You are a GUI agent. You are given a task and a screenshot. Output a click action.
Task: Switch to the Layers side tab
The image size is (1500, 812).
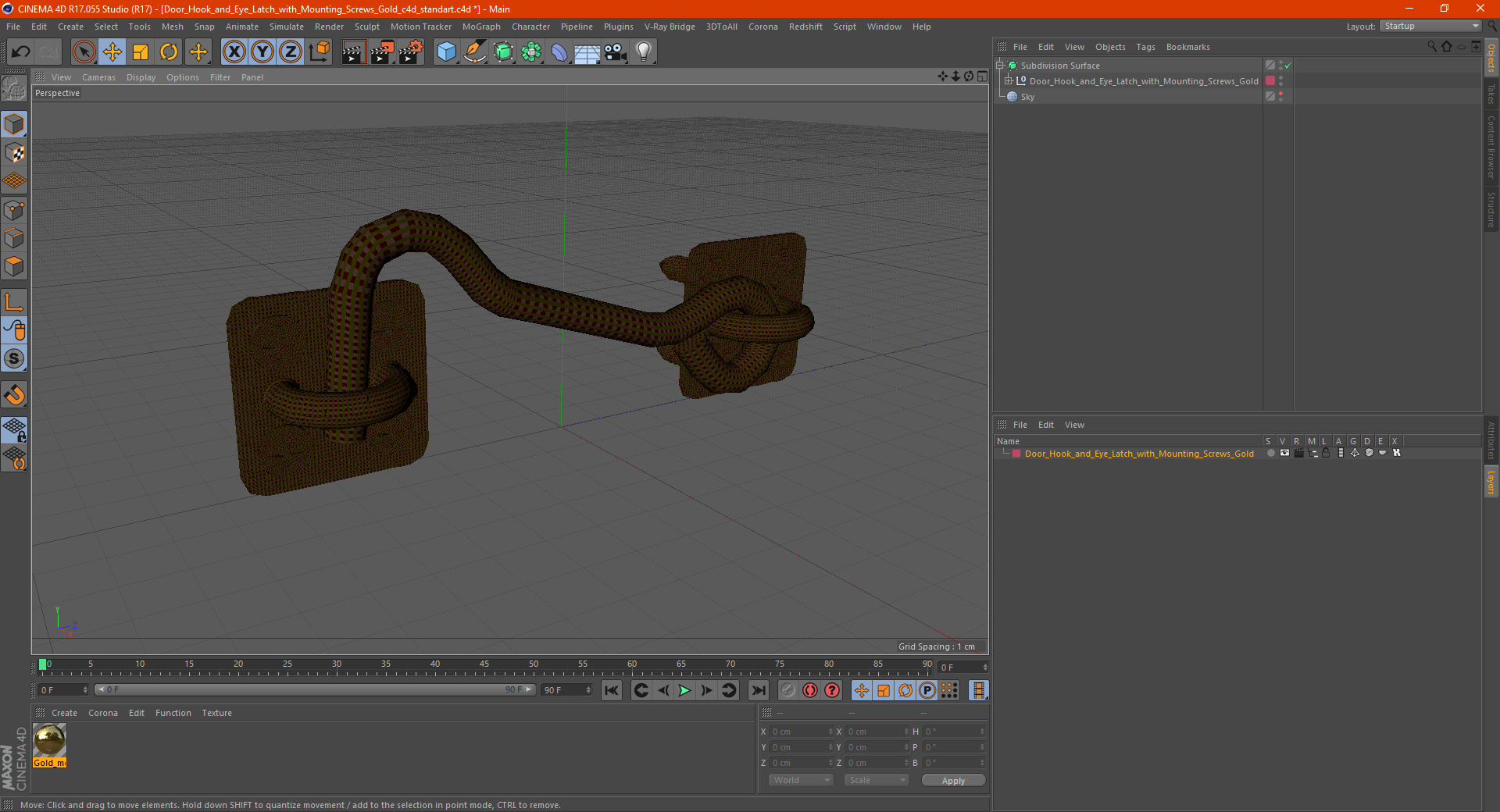[x=1491, y=482]
